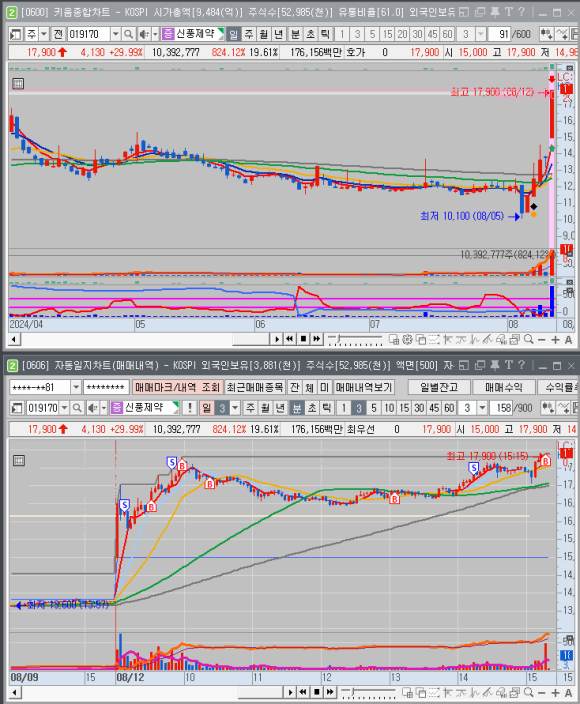The height and width of the screenshot is (704, 580).
Task: Click the 일별잔고 button
Action: [x=439, y=387]
